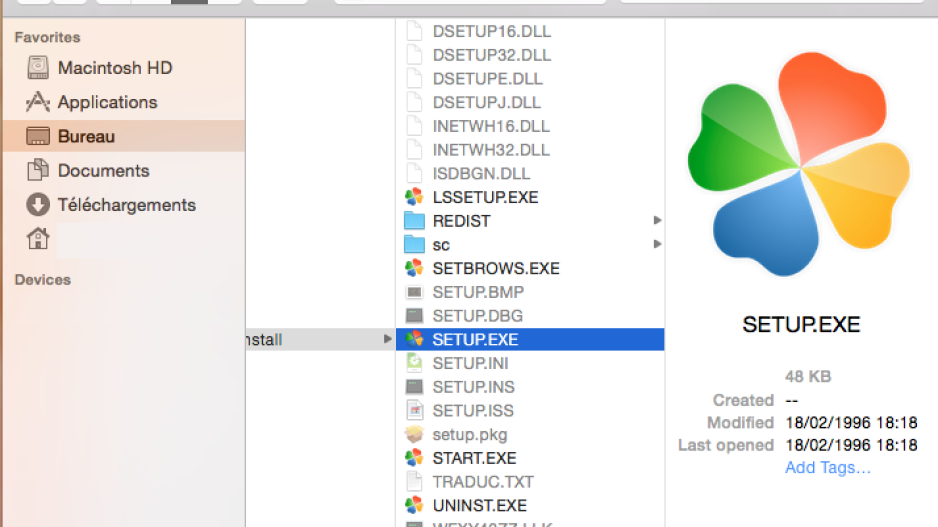Select Applications in Favorites
The height and width of the screenshot is (527, 938).
(107, 102)
